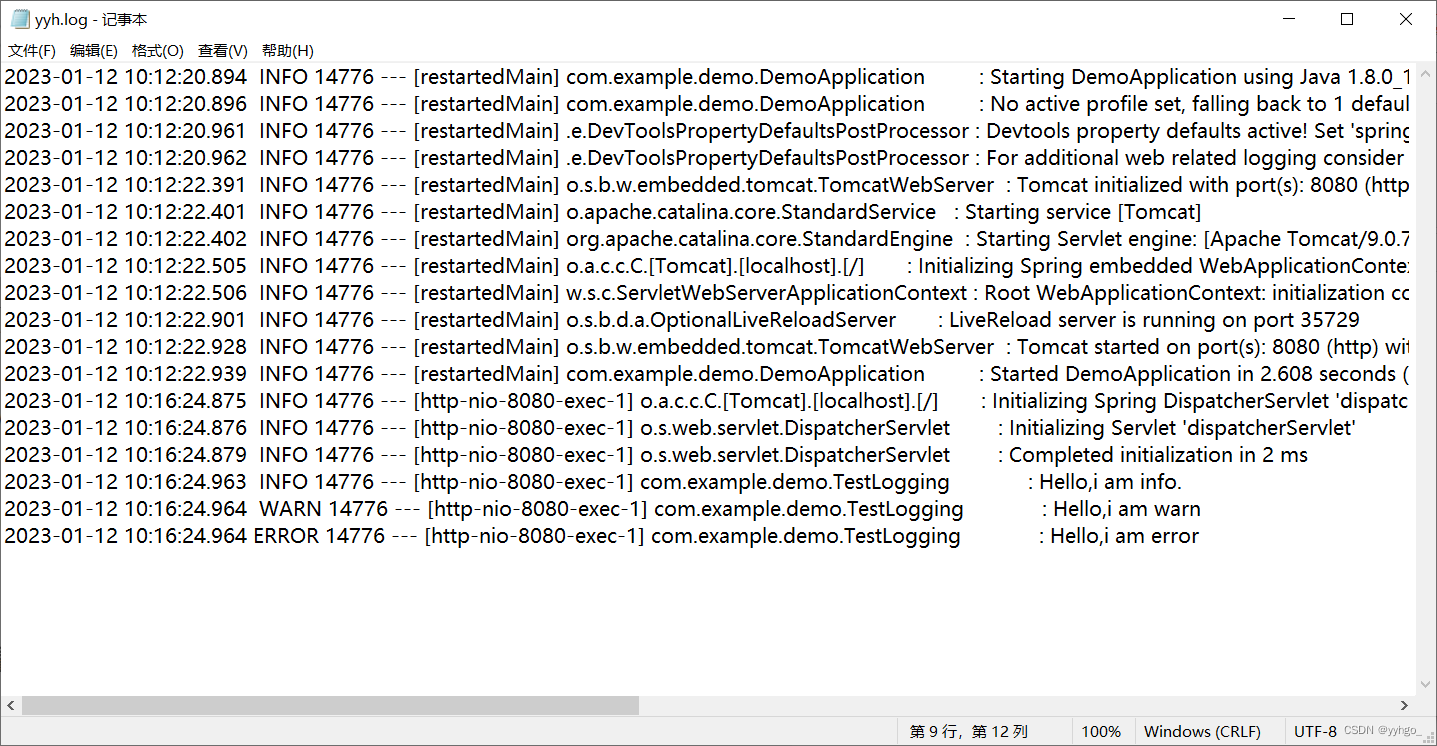1437x746 pixels.
Task: Open the 帮助(H) menu
Action: tap(287, 50)
